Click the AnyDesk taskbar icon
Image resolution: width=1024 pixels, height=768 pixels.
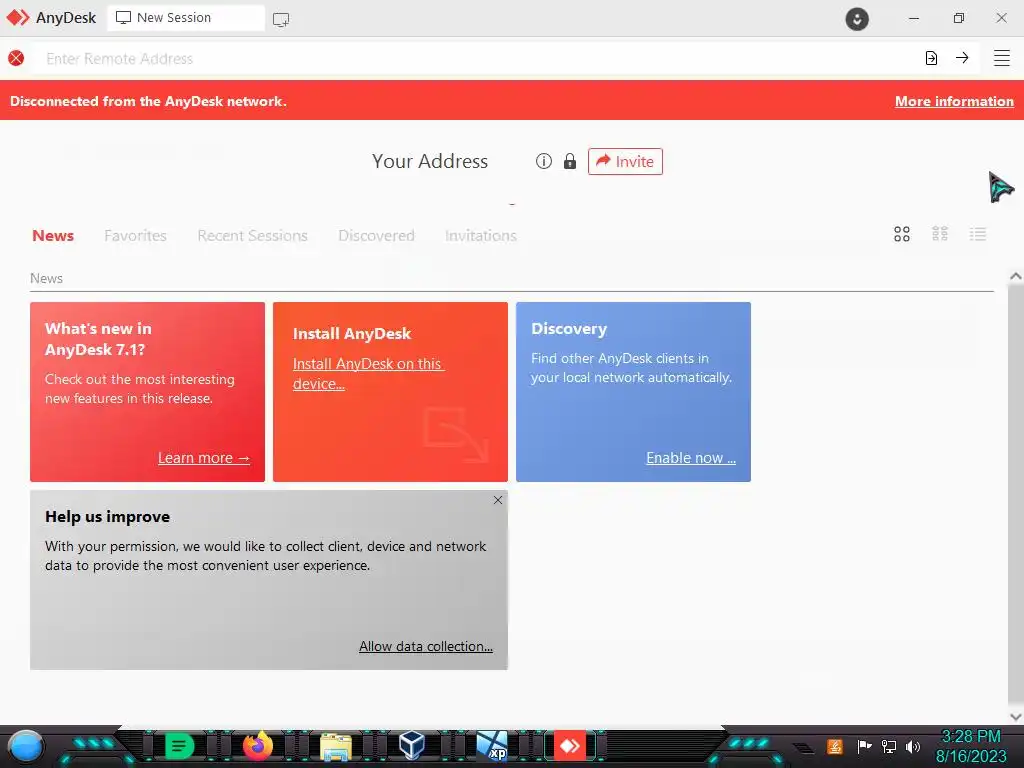tap(569, 746)
